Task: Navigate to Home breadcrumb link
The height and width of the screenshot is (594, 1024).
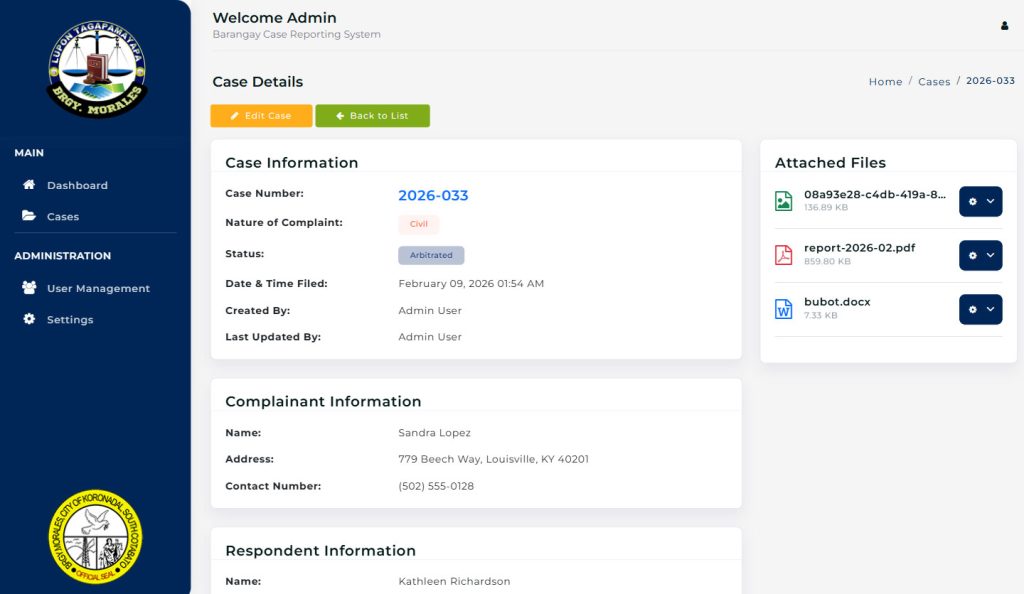Action: pos(885,82)
